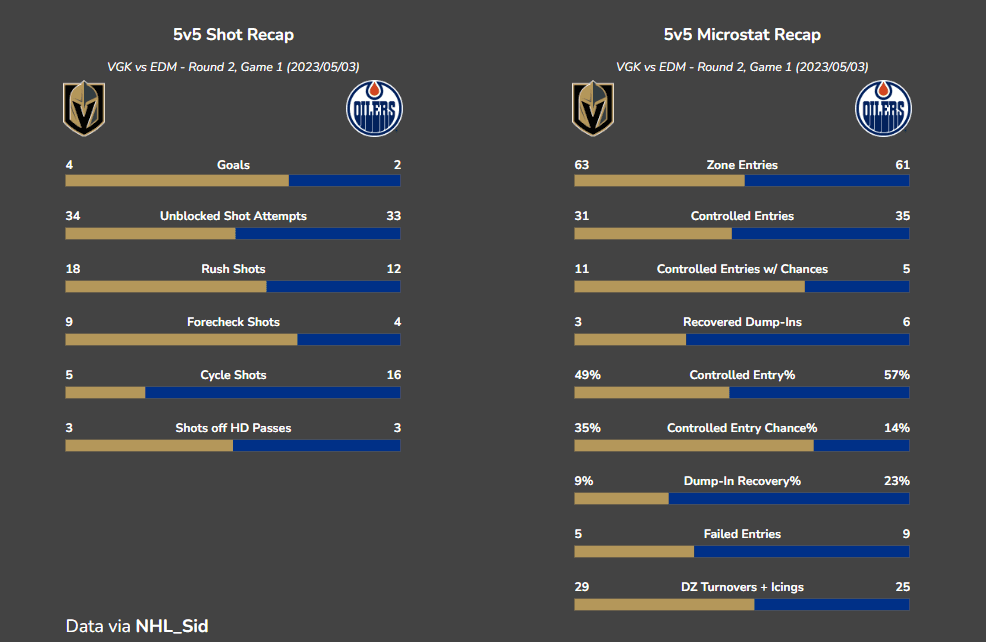Click the Failed Entries bar

(742, 551)
